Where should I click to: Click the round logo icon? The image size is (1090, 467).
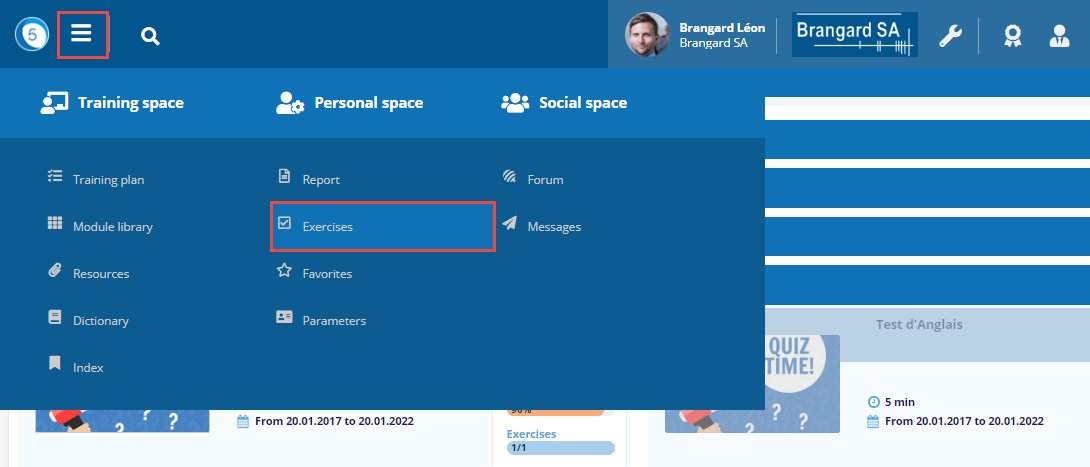[x=31, y=35]
